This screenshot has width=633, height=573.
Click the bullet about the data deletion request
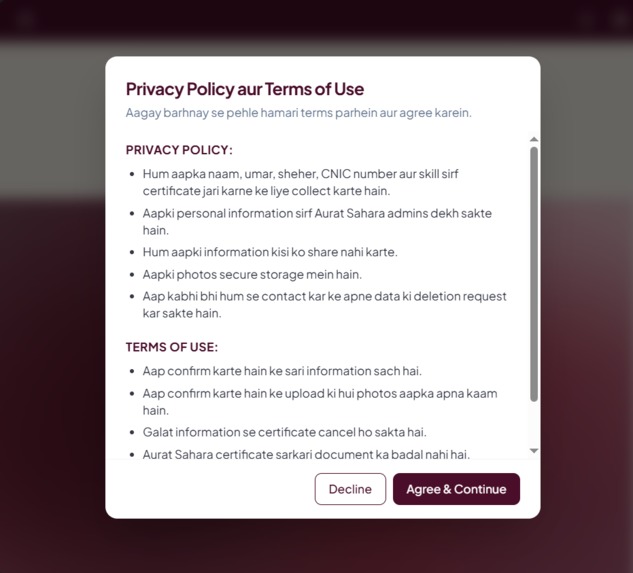(x=324, y=305)
